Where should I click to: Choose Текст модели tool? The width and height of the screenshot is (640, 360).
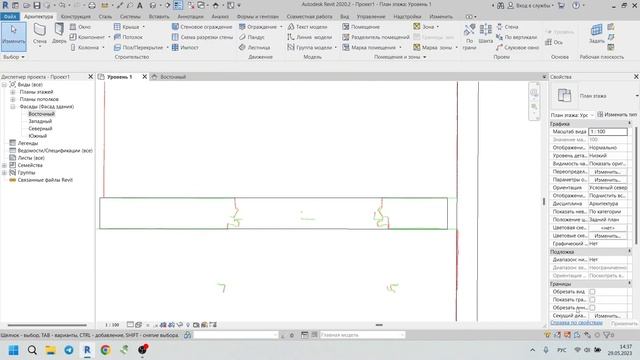307,27
